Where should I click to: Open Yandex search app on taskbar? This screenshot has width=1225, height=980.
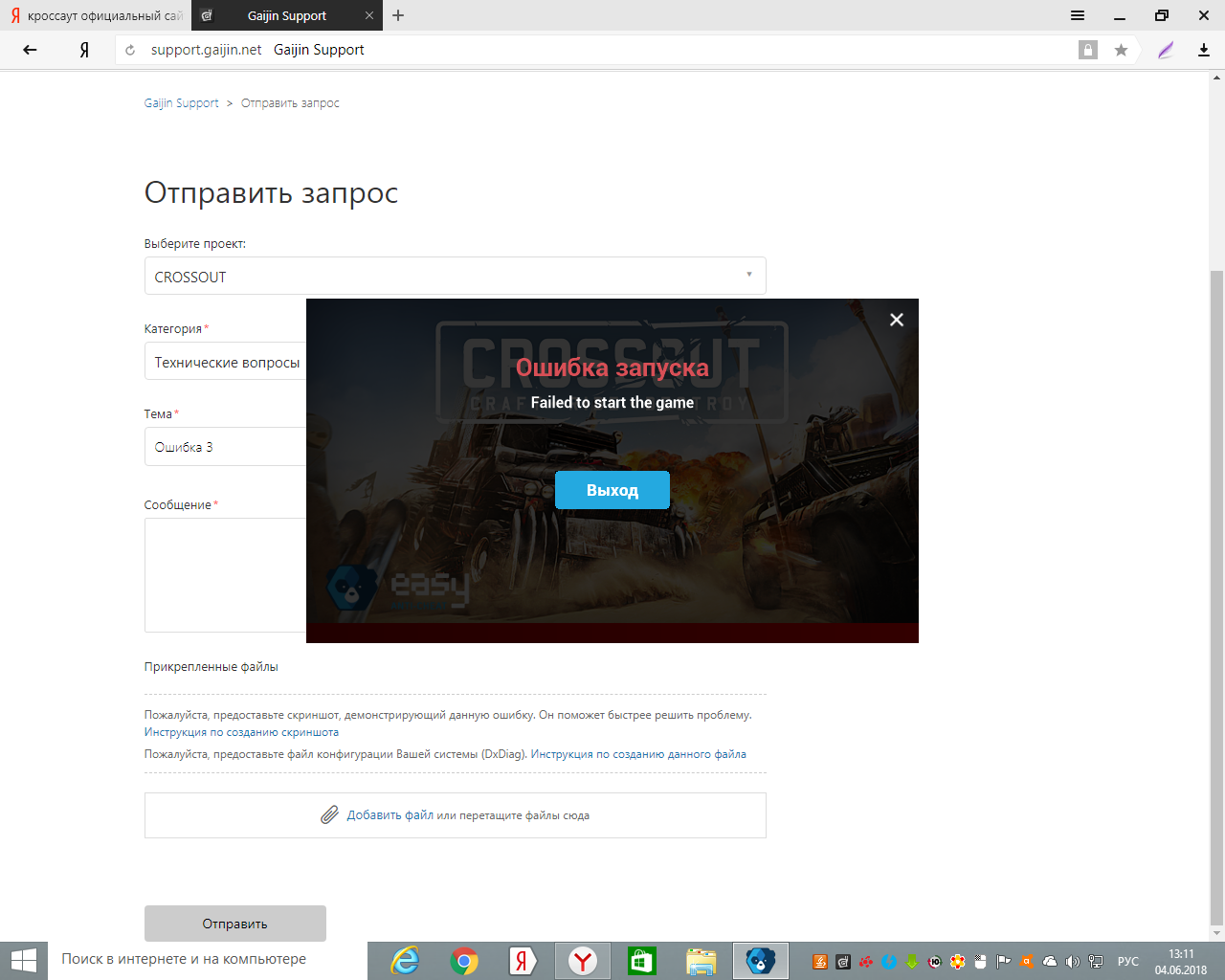point(523,961)
